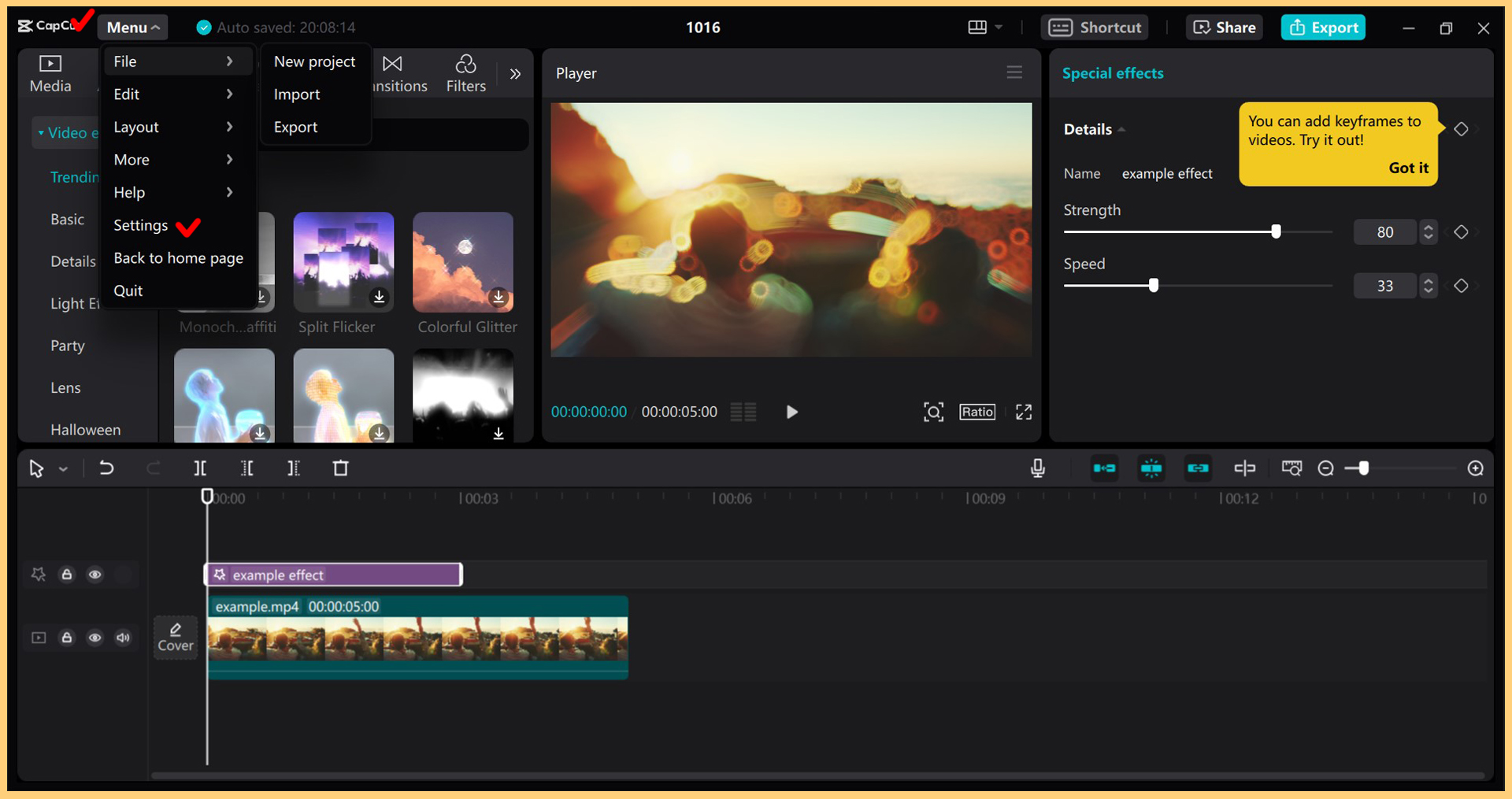Open the selection tool dropdown arrow
Viewport: 1512px width, 799px height.
coord(64,469)
